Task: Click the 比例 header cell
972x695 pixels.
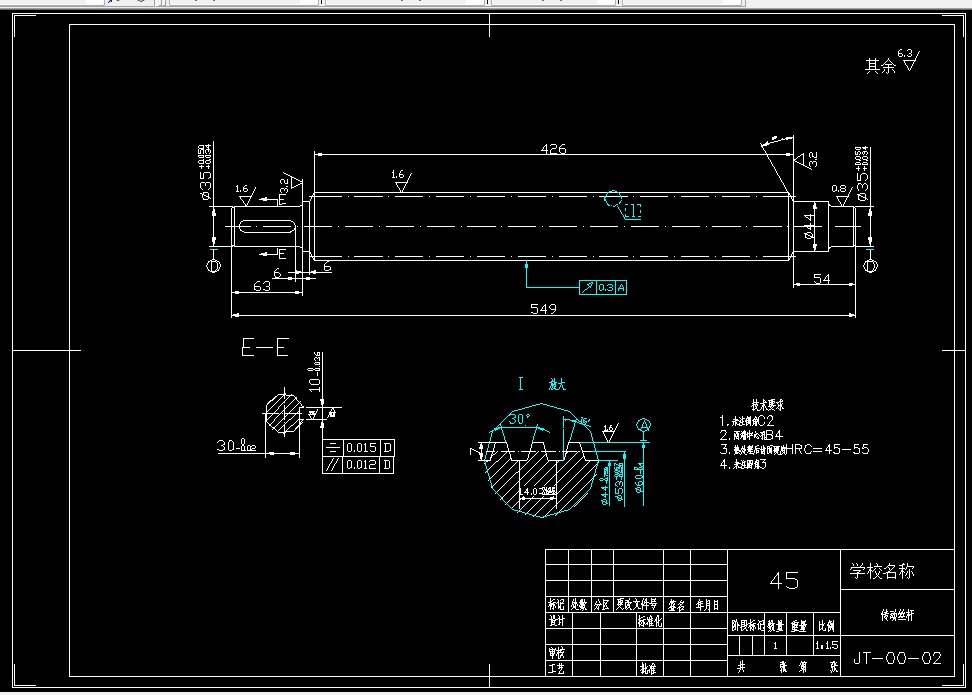Action: tap(826, 626)
